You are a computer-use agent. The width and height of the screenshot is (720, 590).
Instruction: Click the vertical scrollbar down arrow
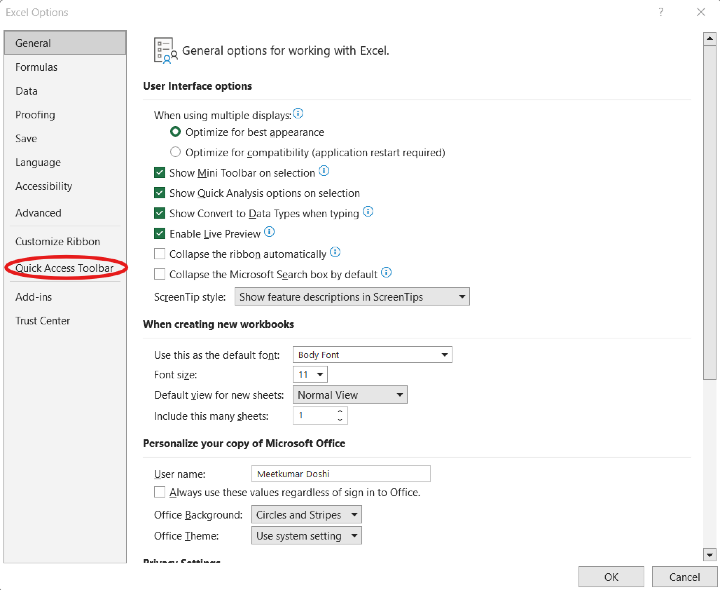click(709, 554)
